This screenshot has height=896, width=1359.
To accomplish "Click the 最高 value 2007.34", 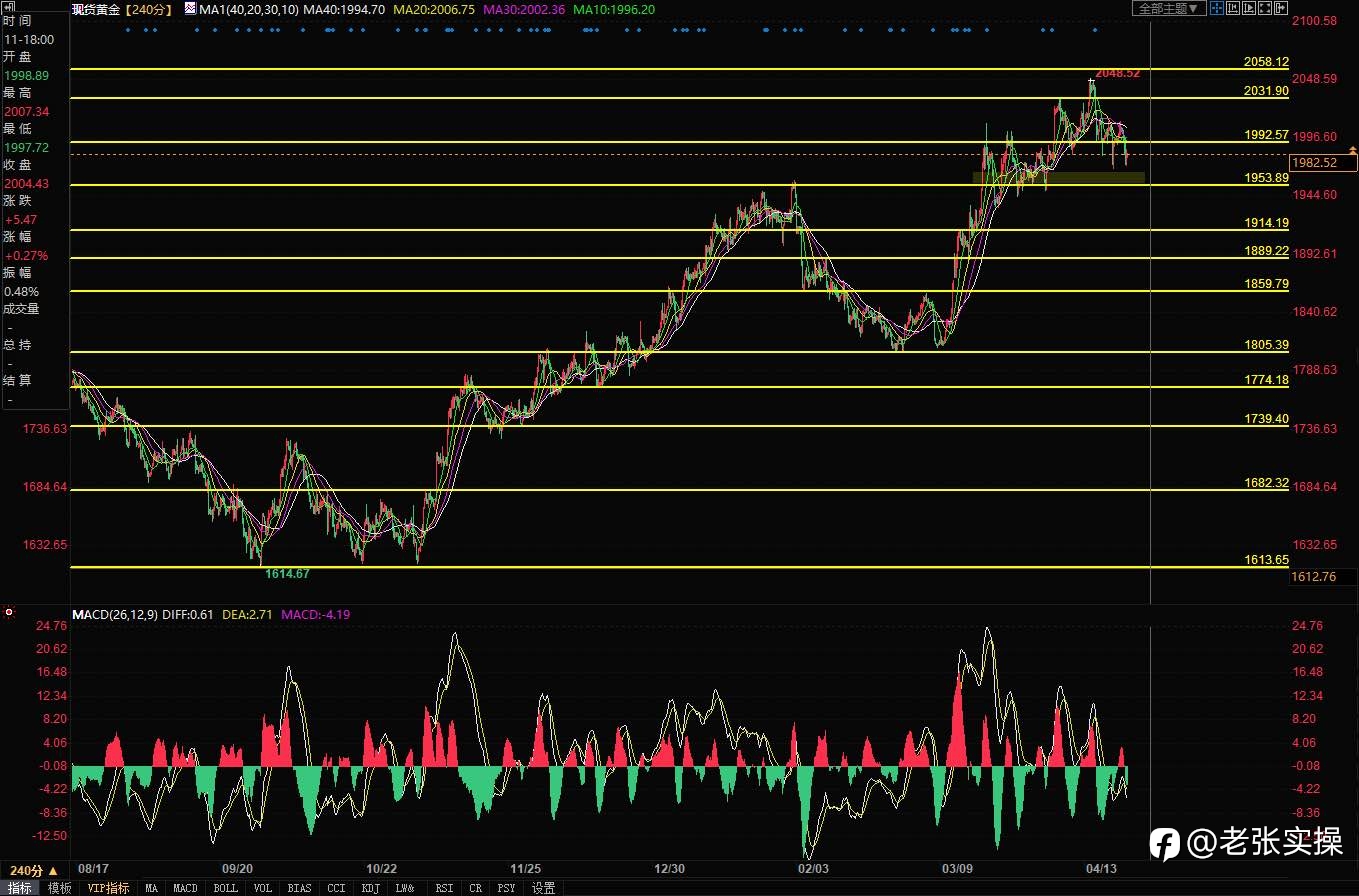I will pos(26,111).
